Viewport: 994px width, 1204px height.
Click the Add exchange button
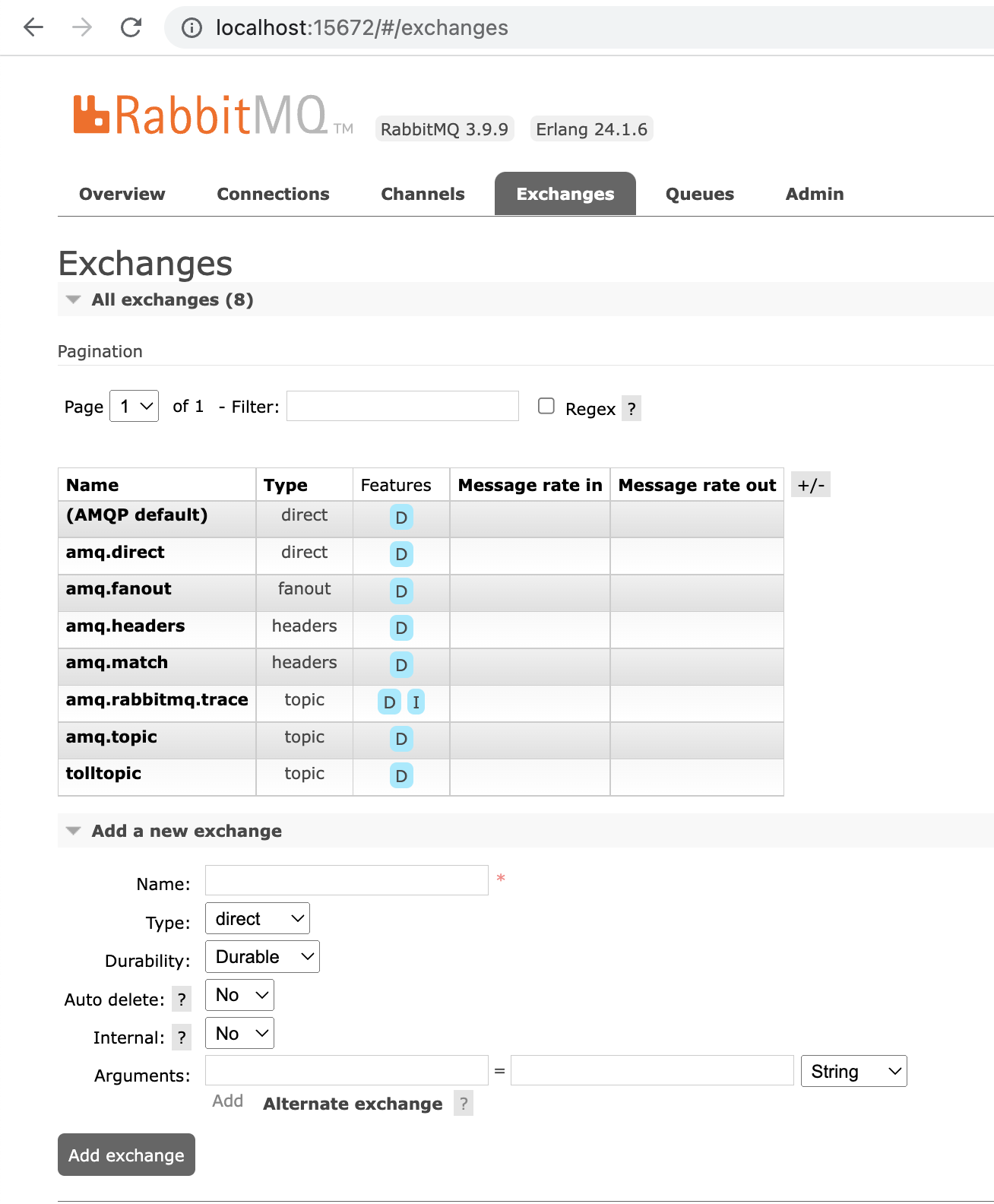[126, 1155]
